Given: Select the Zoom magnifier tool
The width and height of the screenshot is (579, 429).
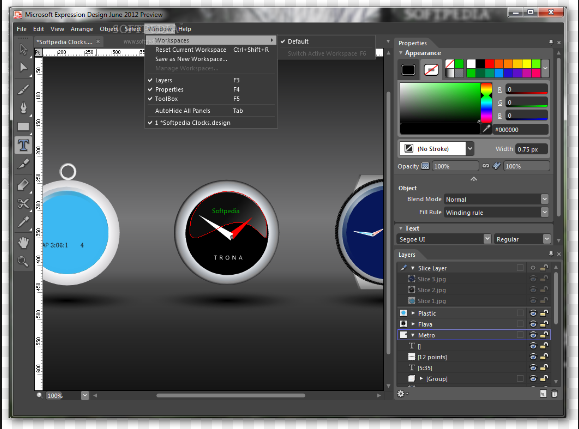Looking at the screenshot, I should point(23,261).
